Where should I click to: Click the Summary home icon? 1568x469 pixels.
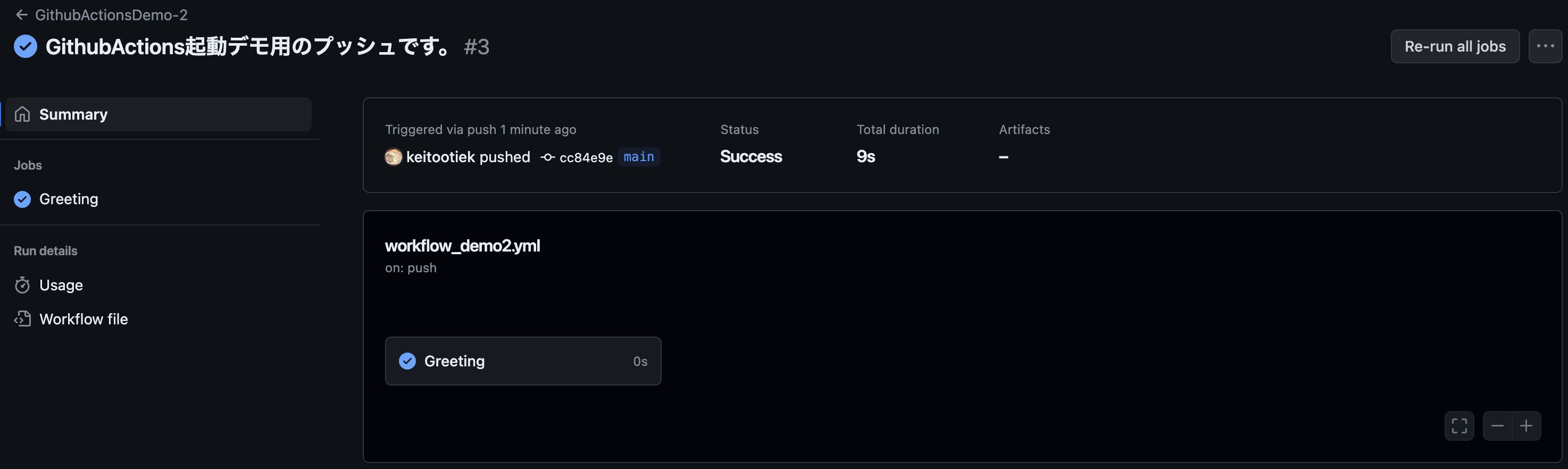coord(22,114)
